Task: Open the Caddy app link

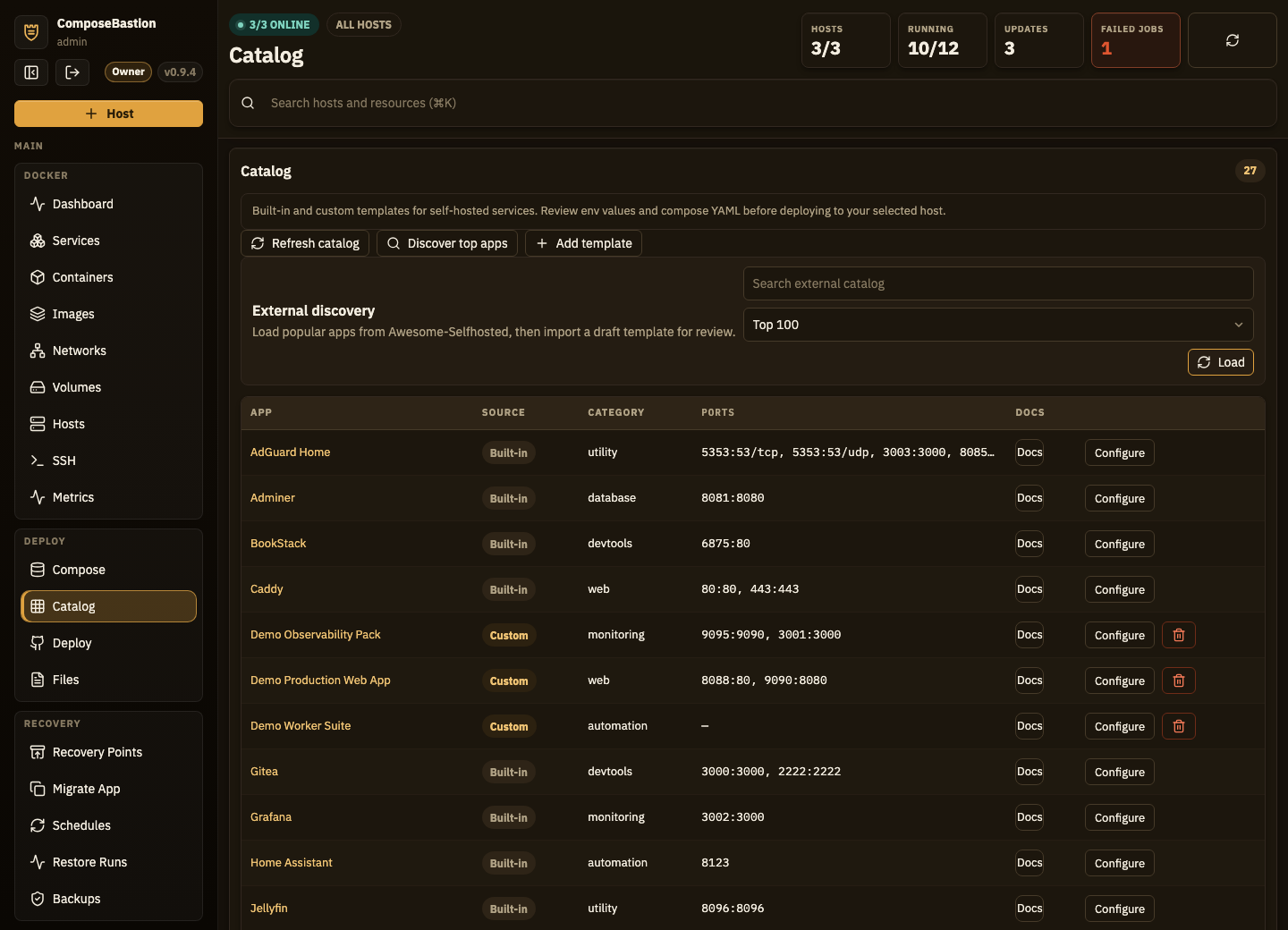Action: tap(267, 589)
